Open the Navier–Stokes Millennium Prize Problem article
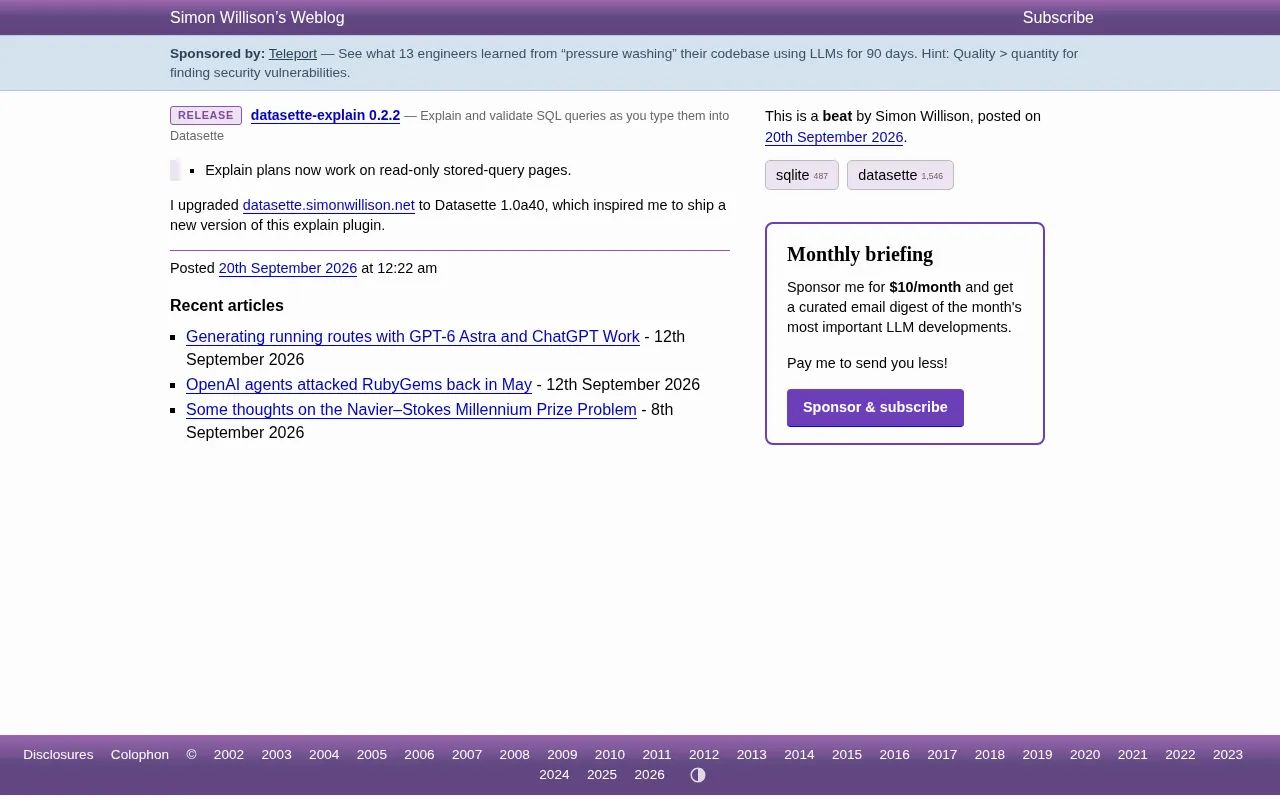This screenshot has height=800, width=1280. [x=411, y=410]
